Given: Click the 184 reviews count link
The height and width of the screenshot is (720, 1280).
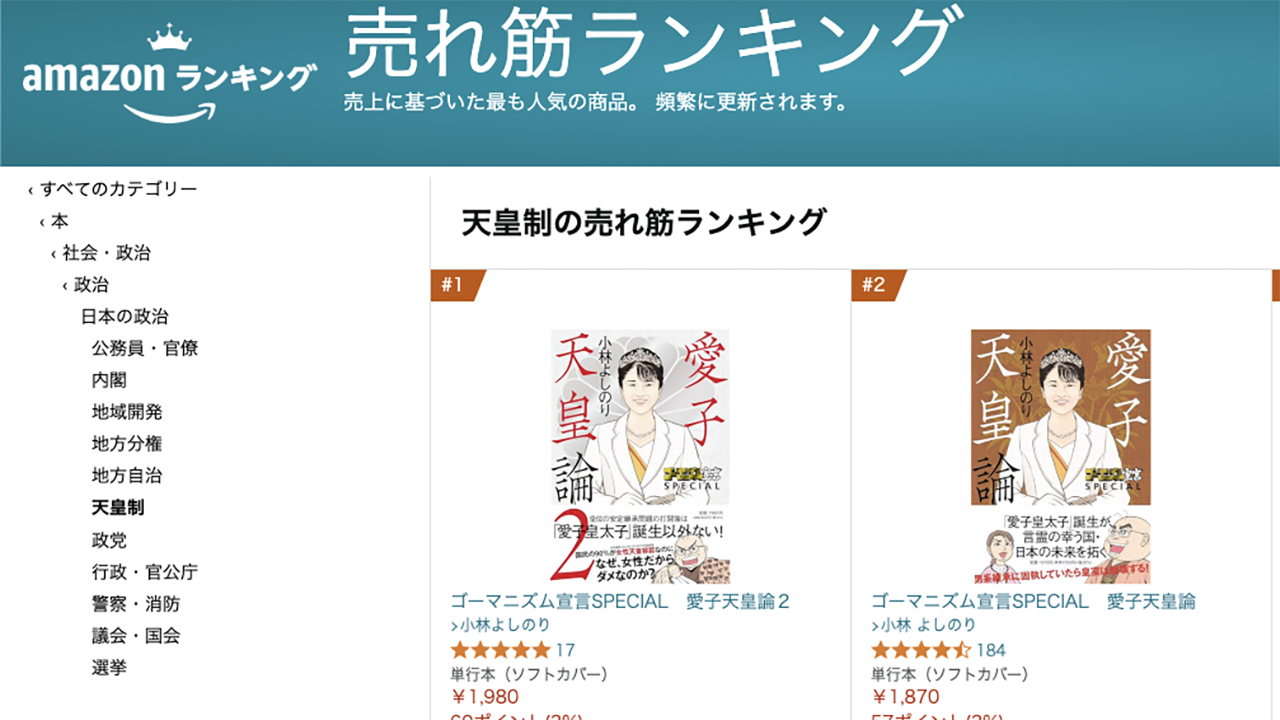Looking at the screenshot, I should [x=991, y=650].
